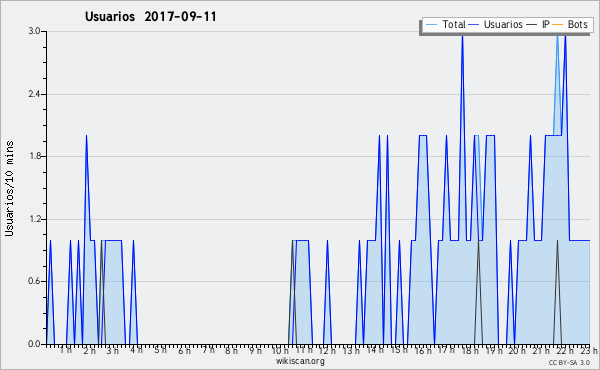Viewport: 600px width, 370px height.
Task: Click the '8 h' x-axis label
Action: tap(231, 350)
